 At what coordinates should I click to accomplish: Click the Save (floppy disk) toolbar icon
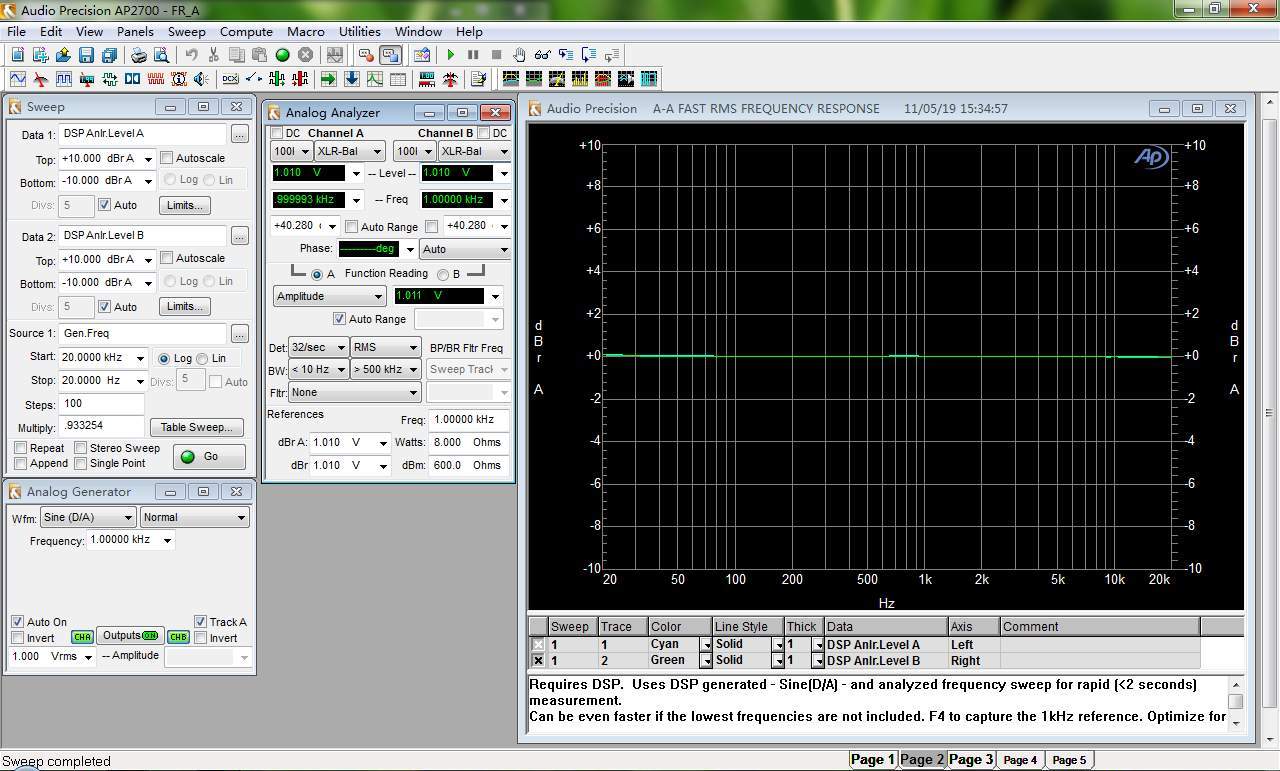[x=86, y=55]
